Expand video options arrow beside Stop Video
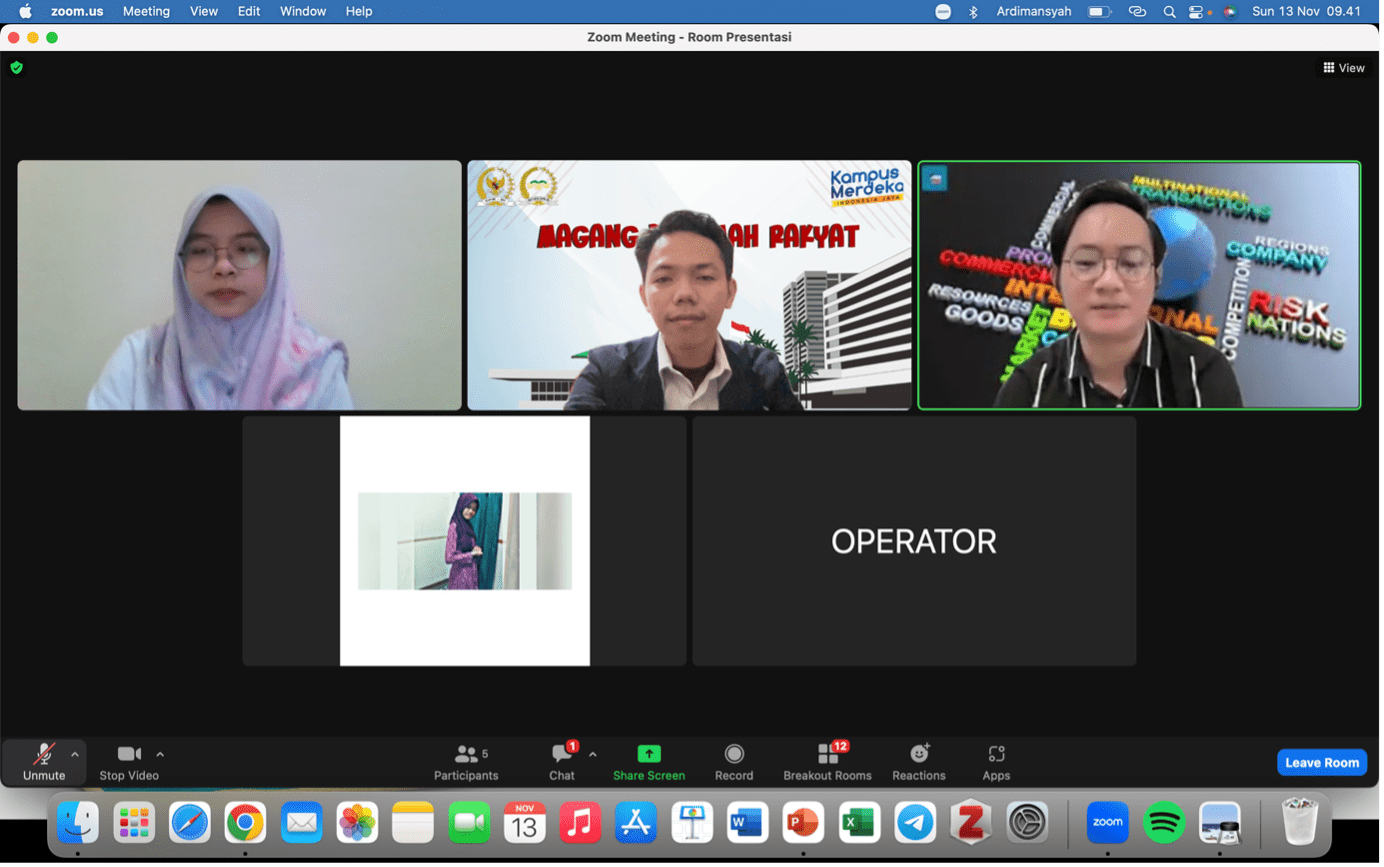The width and height of the screenshot is (1384, 867). 160,755
